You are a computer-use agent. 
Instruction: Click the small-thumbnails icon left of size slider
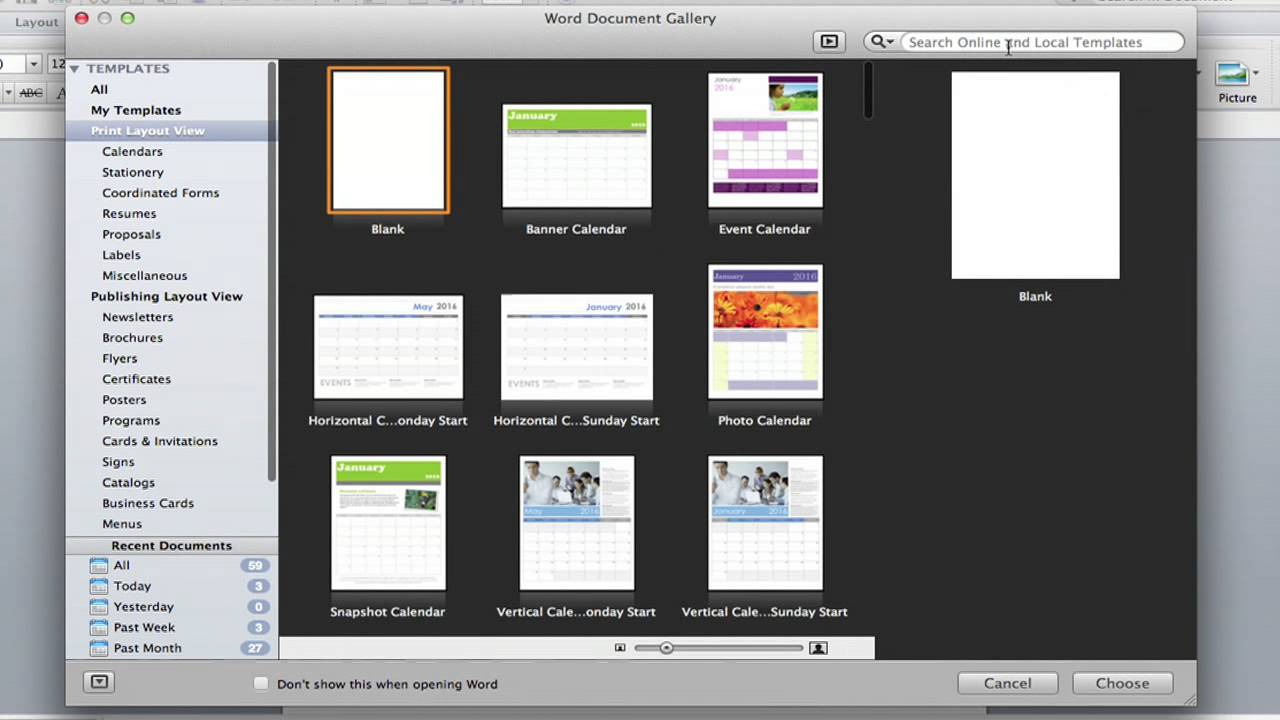tap(620, 648)
